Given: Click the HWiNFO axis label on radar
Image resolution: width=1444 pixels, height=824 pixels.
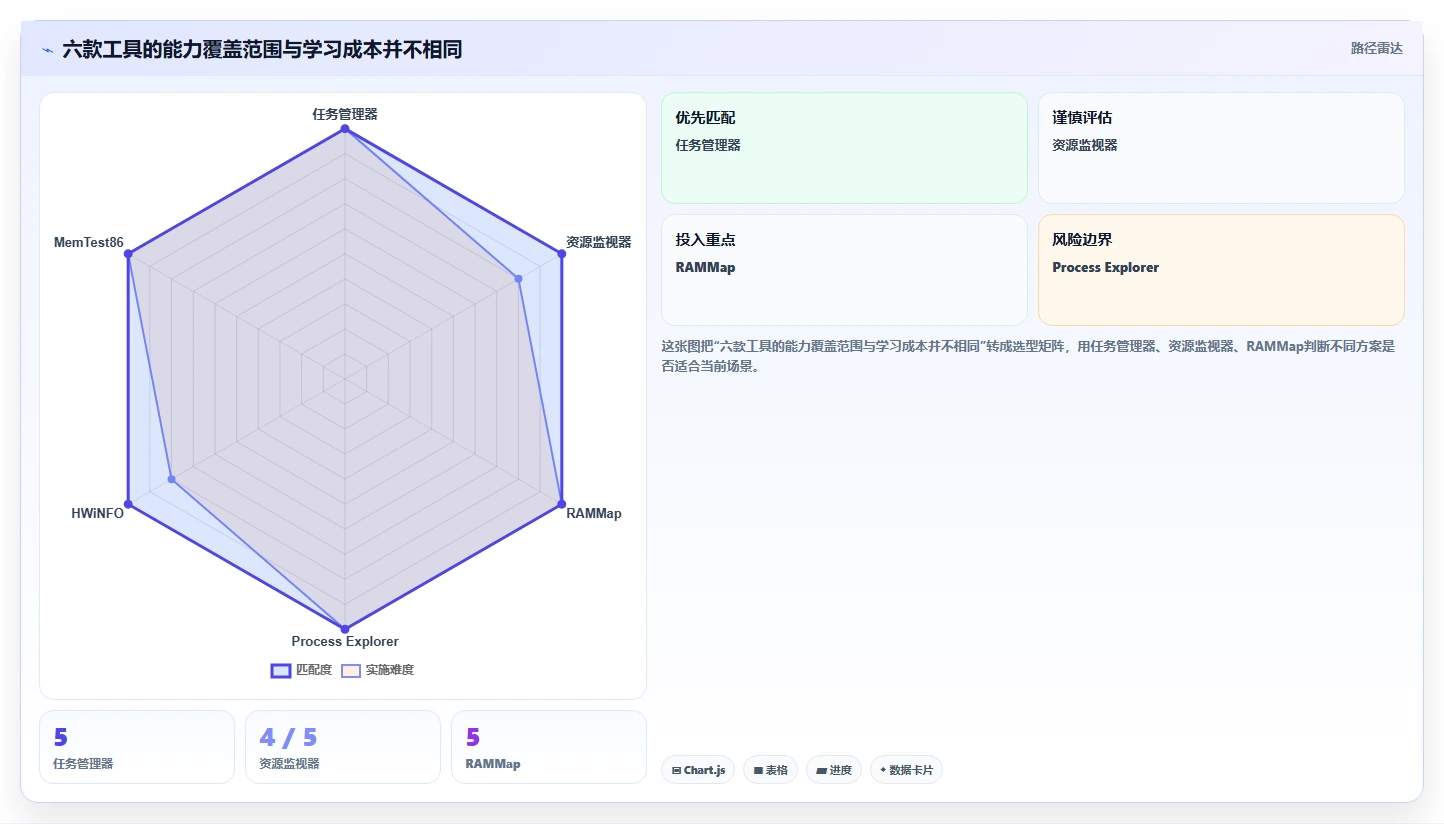Looking at the screenshot, I should pyautogui.click(x=97, y=514).
